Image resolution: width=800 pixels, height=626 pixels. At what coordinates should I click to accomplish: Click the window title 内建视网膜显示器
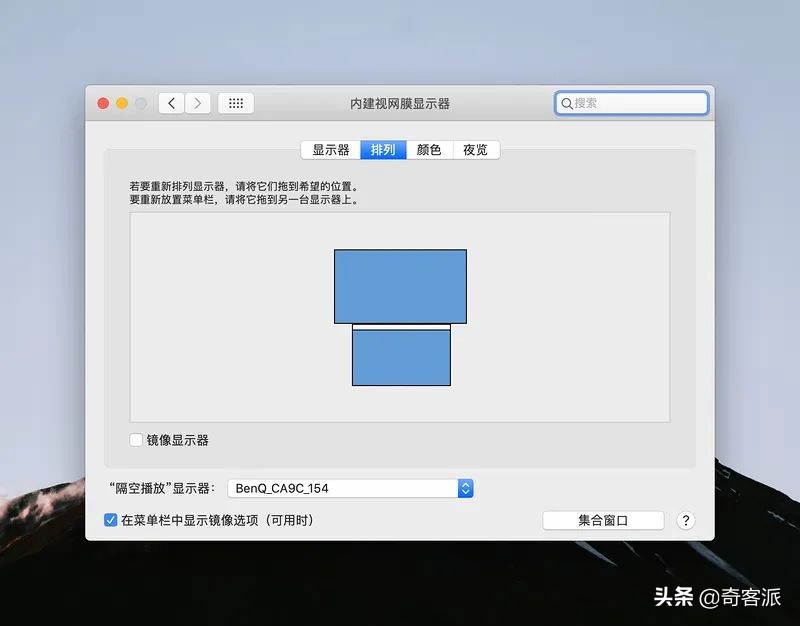400,104
